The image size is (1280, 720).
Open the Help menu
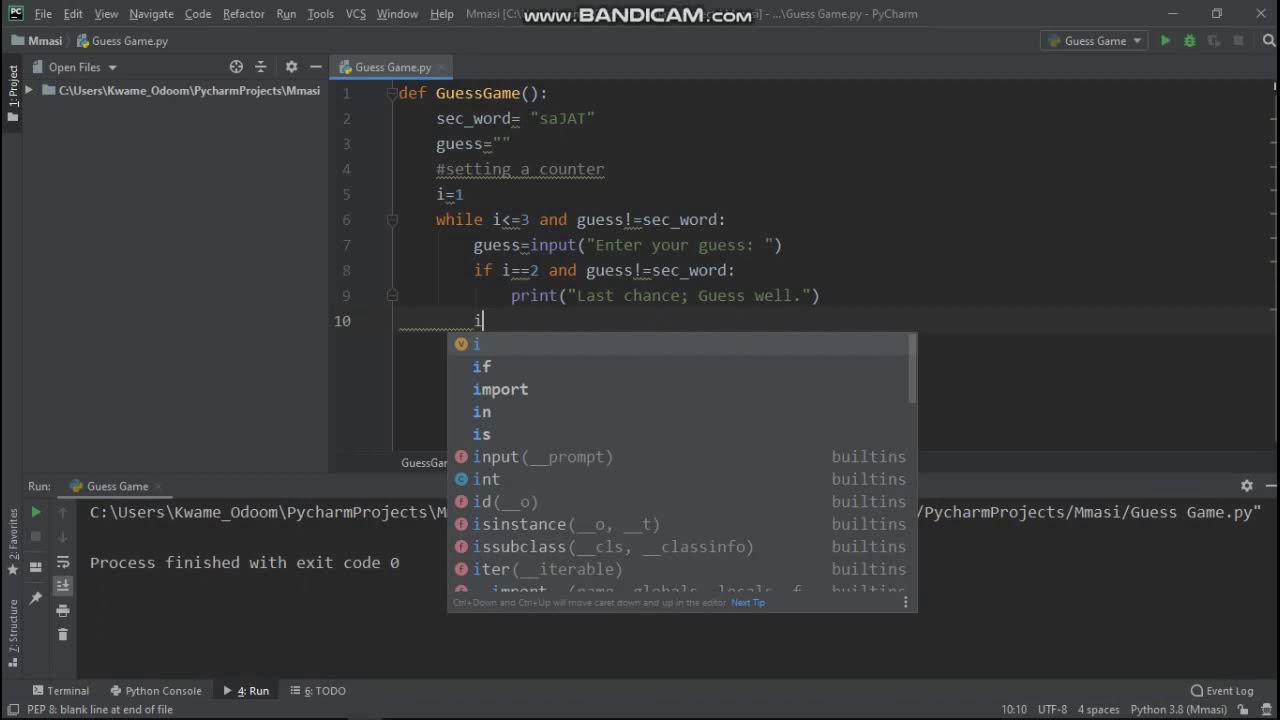pos(442,14)
